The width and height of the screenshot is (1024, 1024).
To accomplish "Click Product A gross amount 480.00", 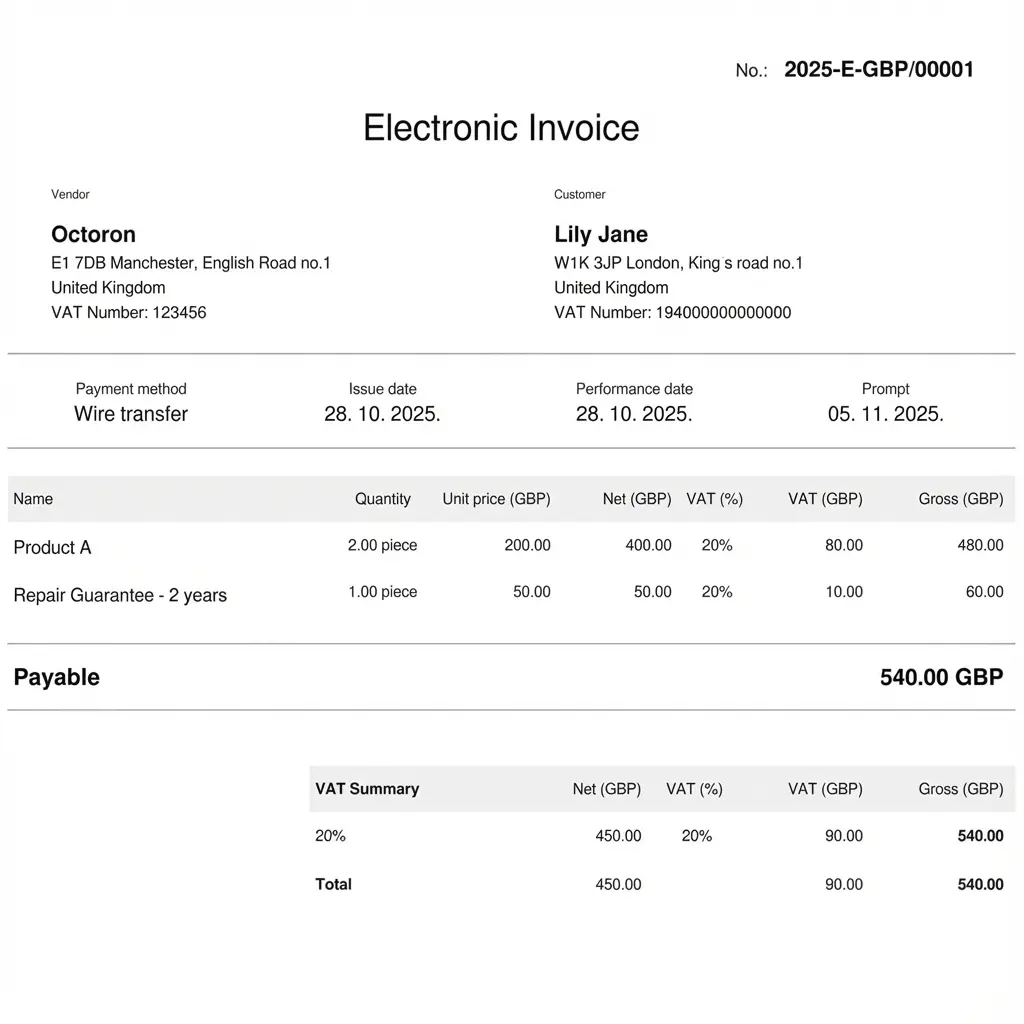I will coord(980,545).
